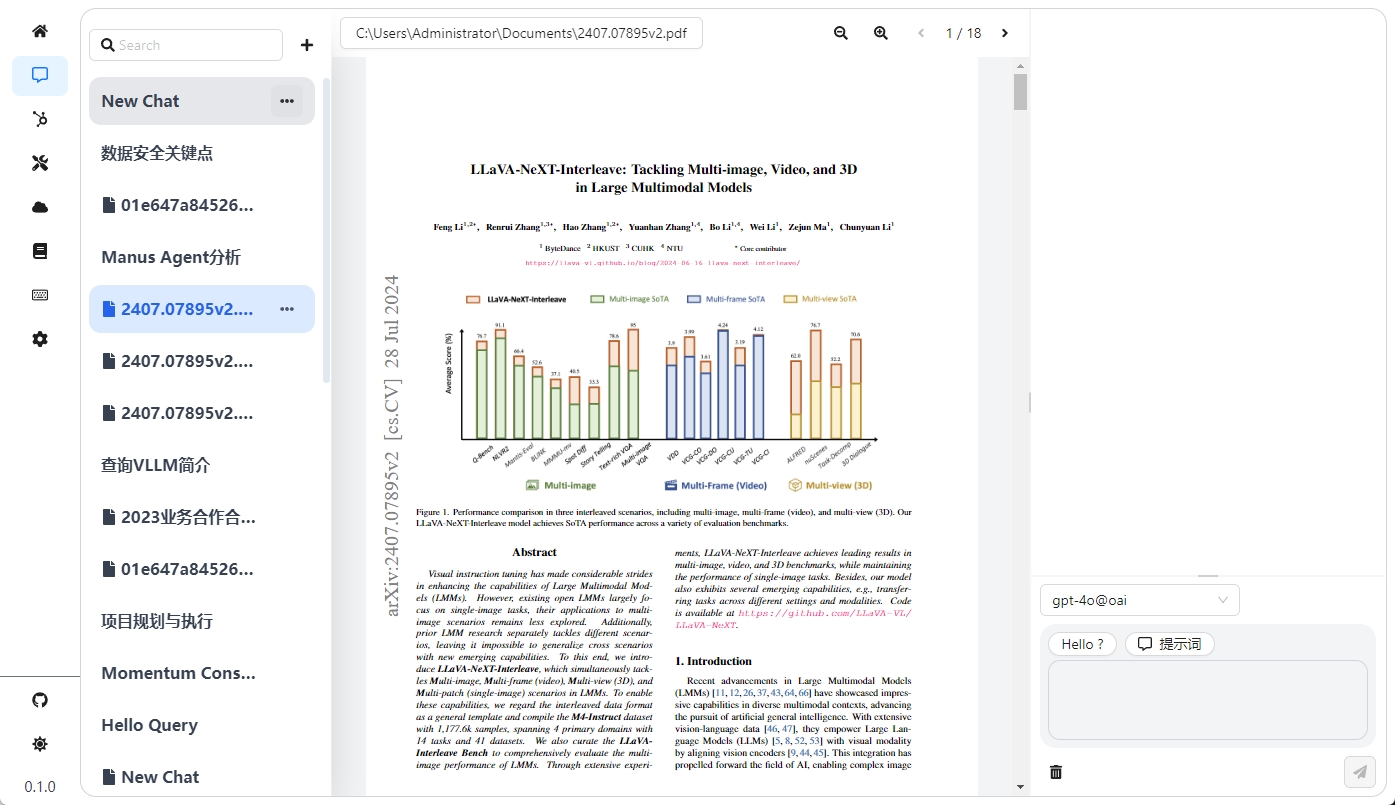Focus the message input box
Viewport: 1395px width, 805px height.
pos(1207,700)
